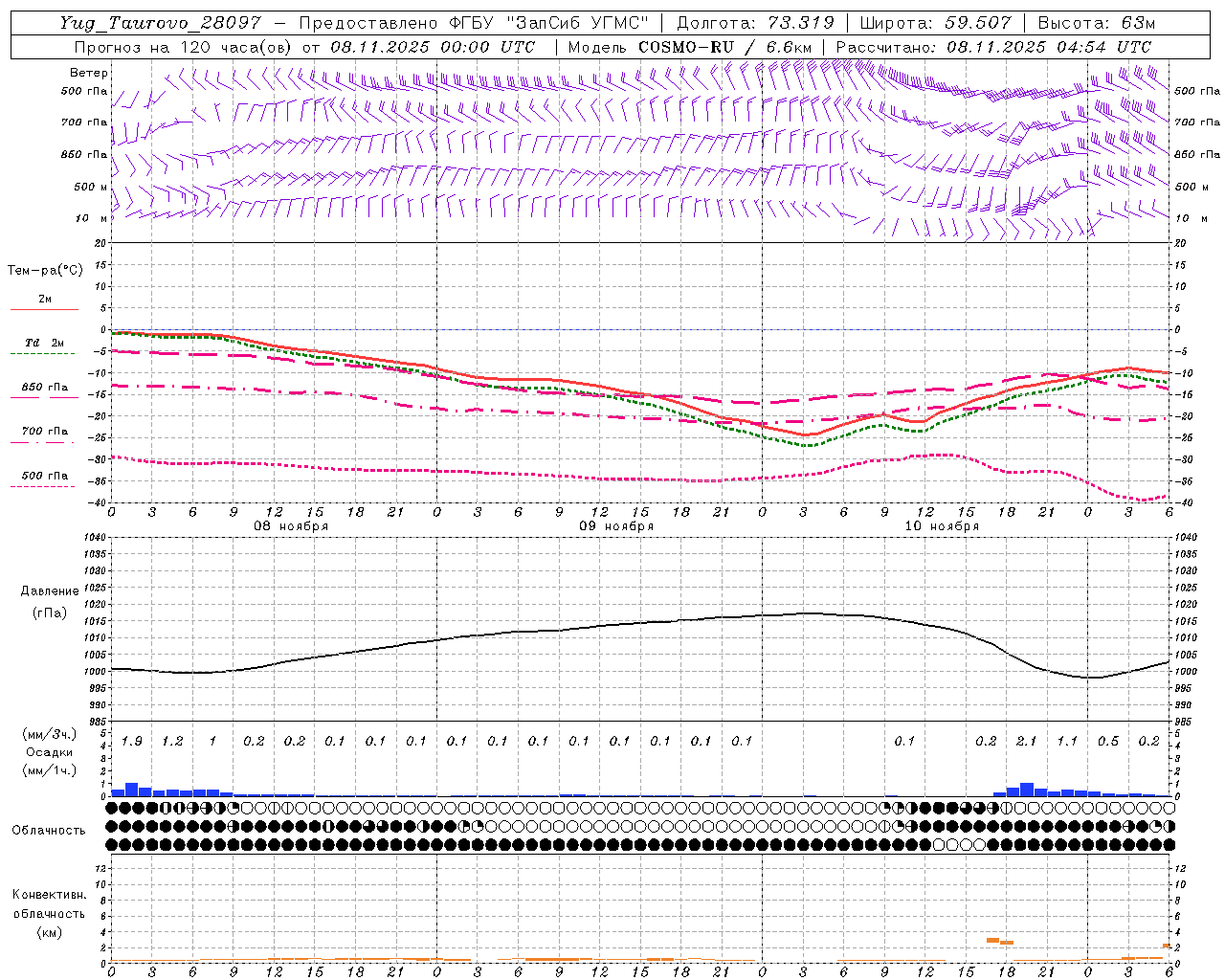Click the Конвективн. label of convective panel
The width and height of the screenshot is (1225, 980).
(x=49, y=895)
